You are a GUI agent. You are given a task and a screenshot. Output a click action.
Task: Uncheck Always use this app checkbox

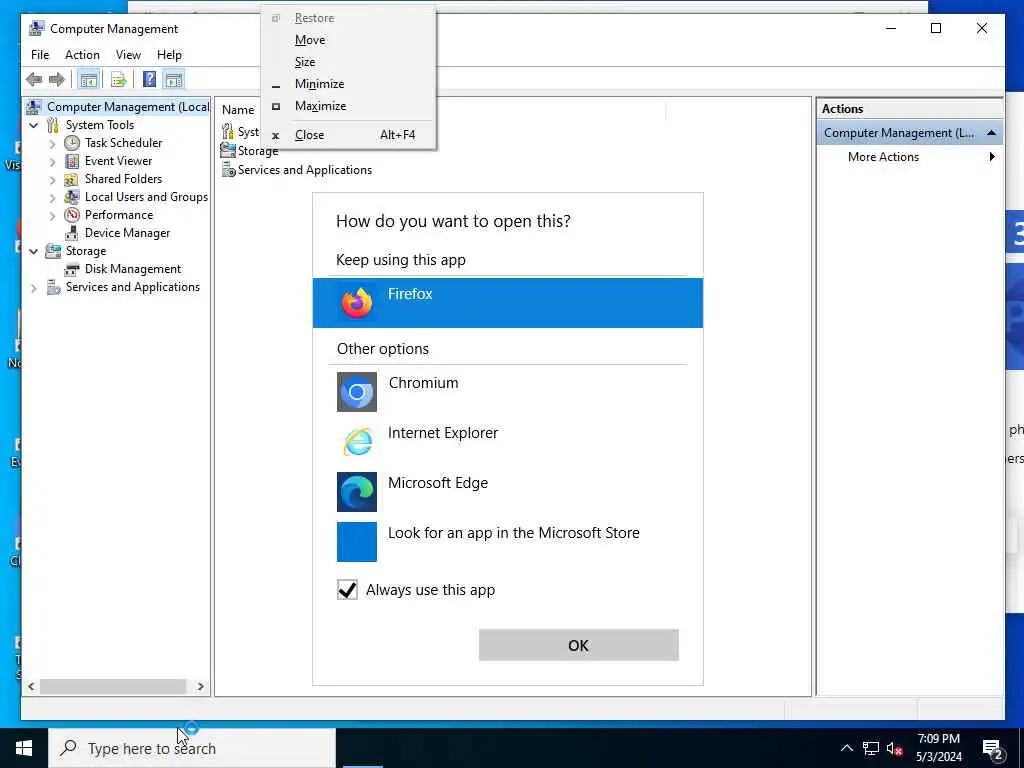point(347,590)
